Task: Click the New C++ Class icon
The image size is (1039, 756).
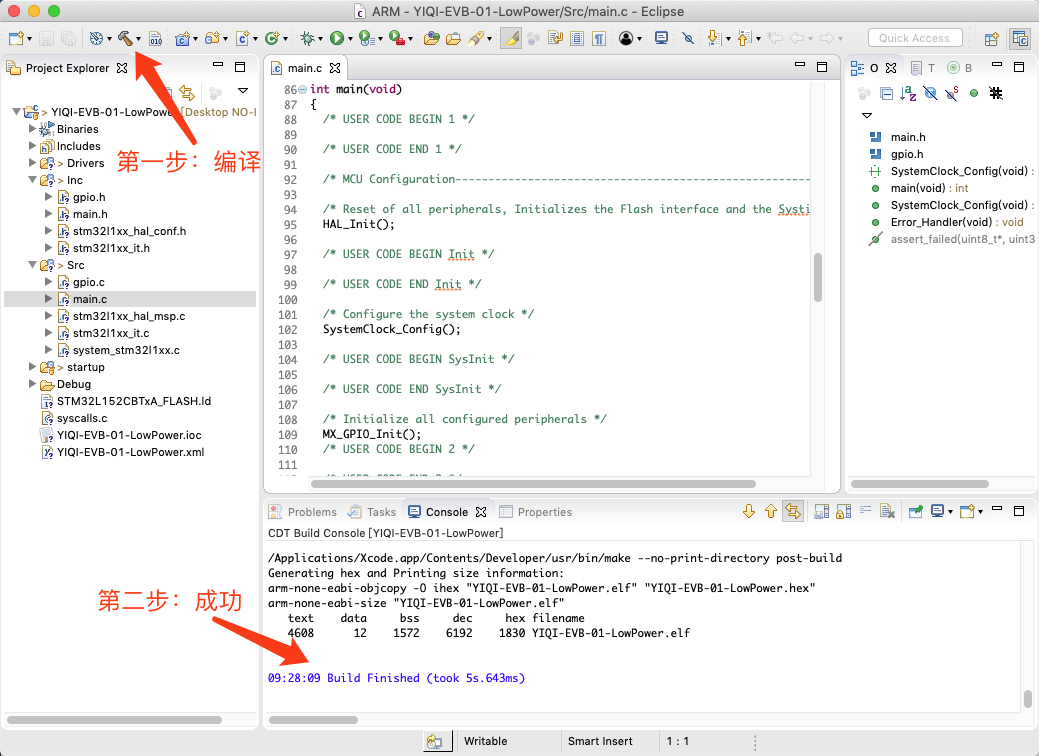Action: click(x=272, y=38)
